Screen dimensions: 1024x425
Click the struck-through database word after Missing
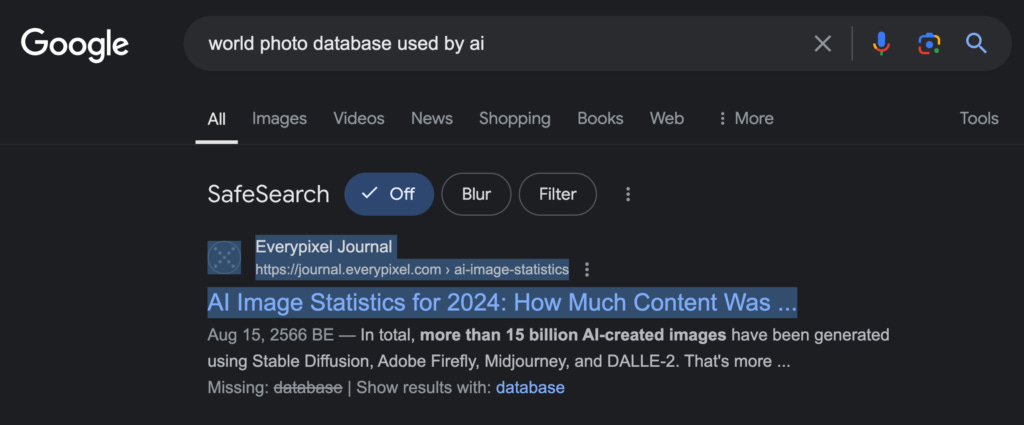[x=308, y=388]
